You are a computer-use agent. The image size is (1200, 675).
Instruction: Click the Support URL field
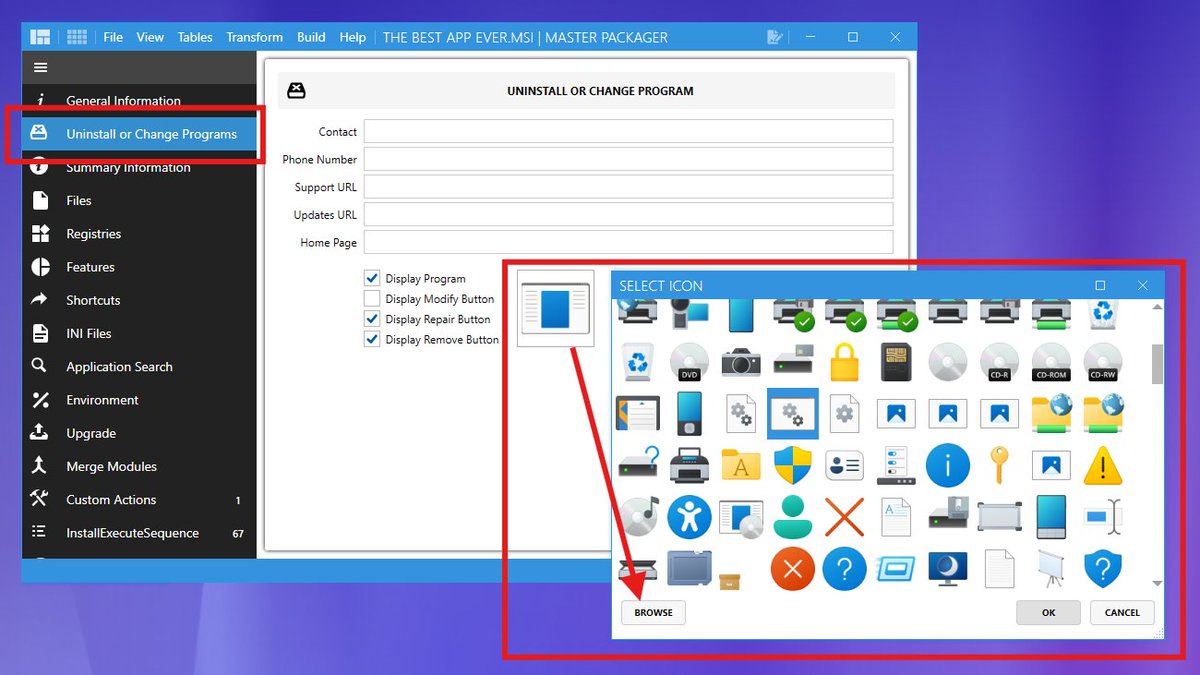628,187
